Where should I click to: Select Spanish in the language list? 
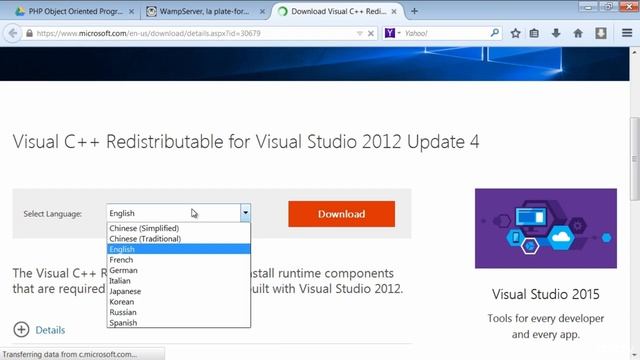click(x=179, y=322)
